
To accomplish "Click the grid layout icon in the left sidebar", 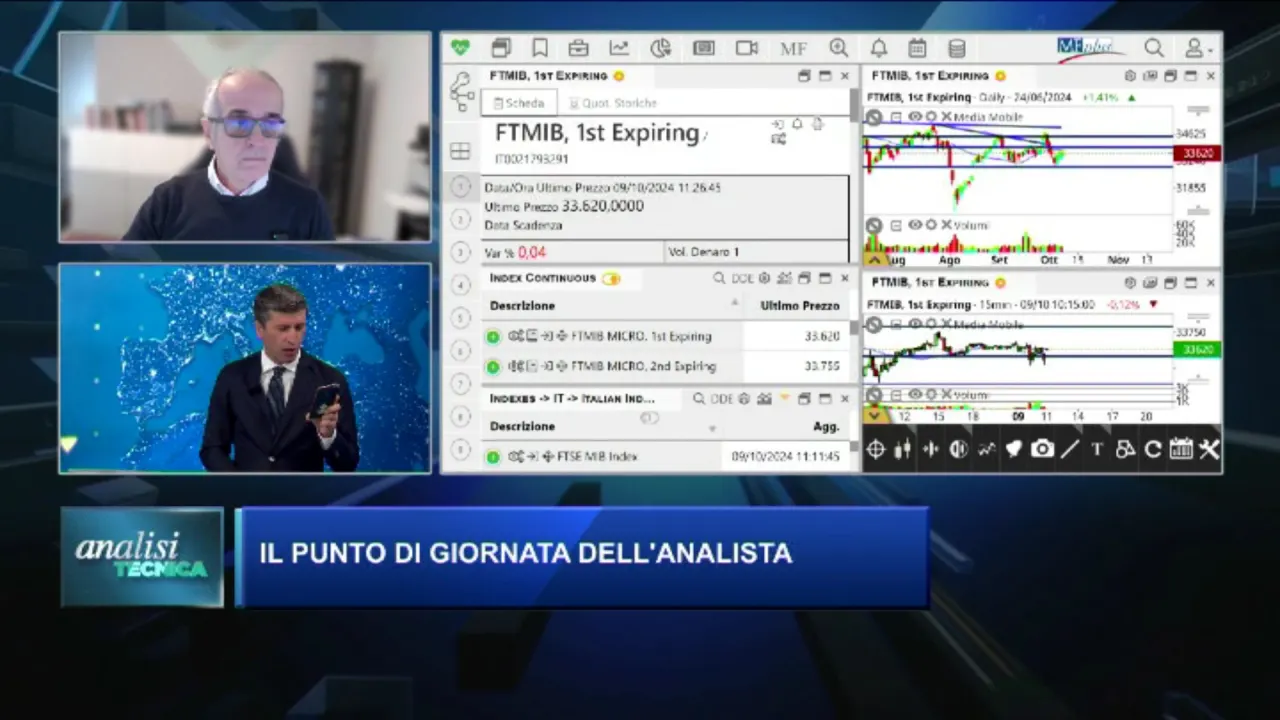I will click(x=460, y=151).
